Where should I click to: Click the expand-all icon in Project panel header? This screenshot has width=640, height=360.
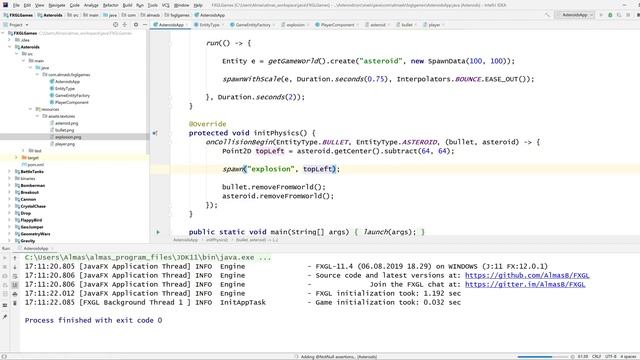click(x=125, y=25)
